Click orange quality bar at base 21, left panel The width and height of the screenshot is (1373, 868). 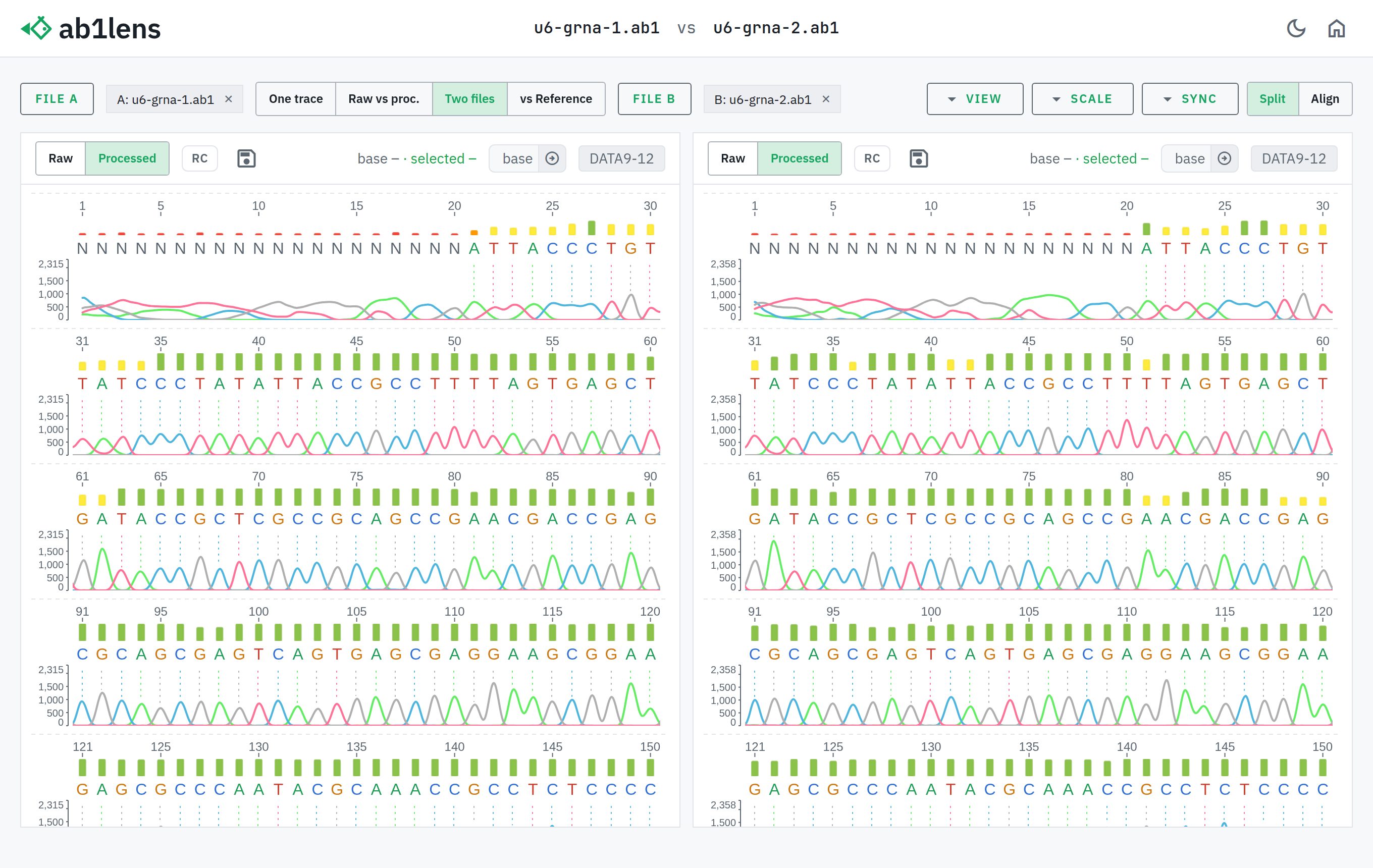[x=474, y=233]
